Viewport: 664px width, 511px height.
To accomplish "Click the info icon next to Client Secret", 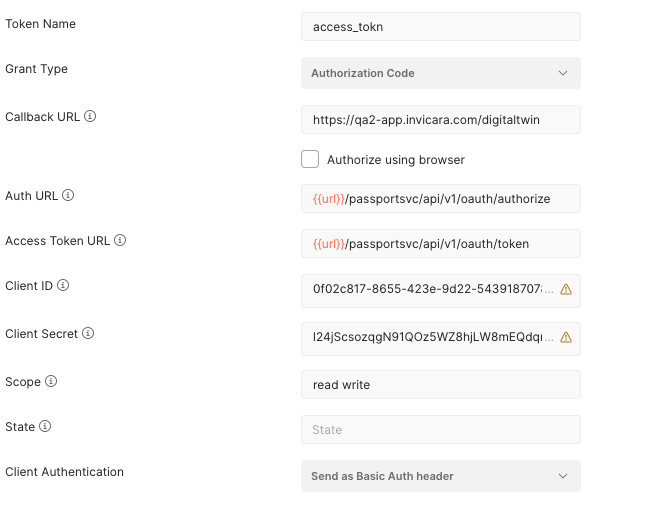I will (x=87, y=334).
